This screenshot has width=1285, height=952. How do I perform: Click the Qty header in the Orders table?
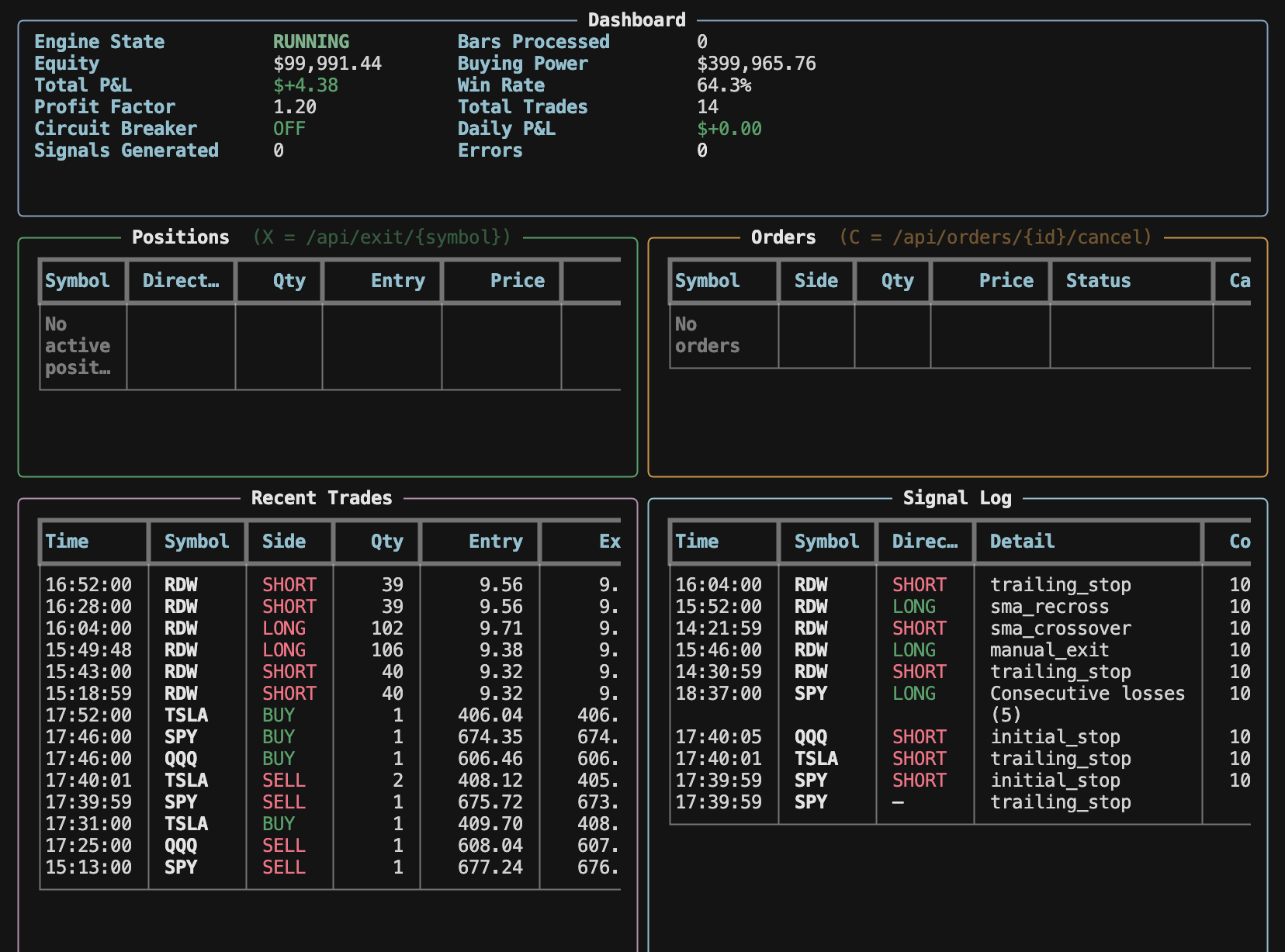895,281
